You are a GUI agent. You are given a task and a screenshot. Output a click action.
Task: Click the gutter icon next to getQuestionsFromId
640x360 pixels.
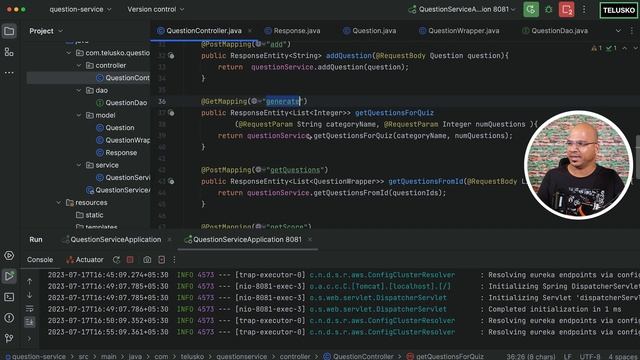171,181
